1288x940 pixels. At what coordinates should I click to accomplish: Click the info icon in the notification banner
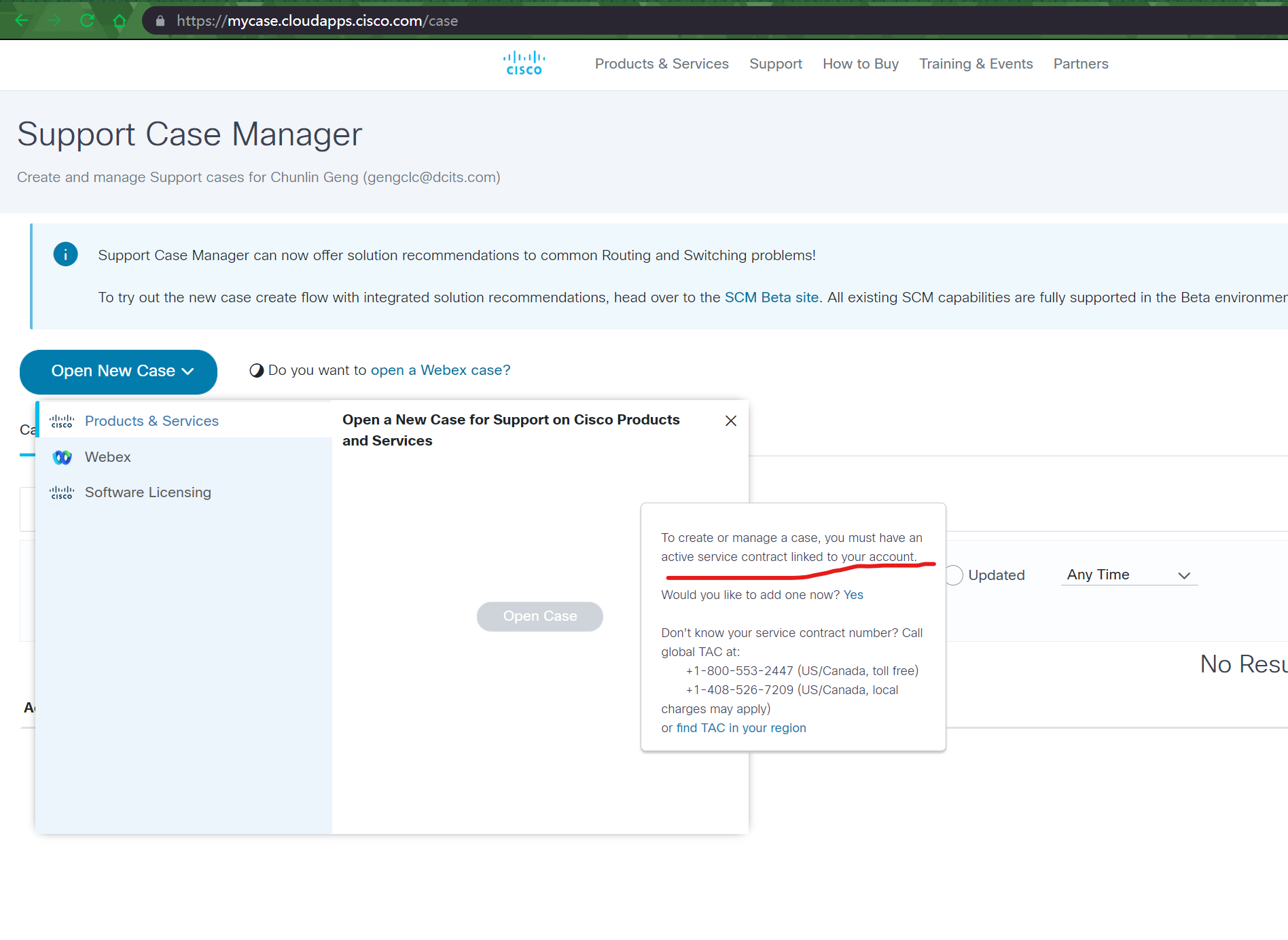66,254
